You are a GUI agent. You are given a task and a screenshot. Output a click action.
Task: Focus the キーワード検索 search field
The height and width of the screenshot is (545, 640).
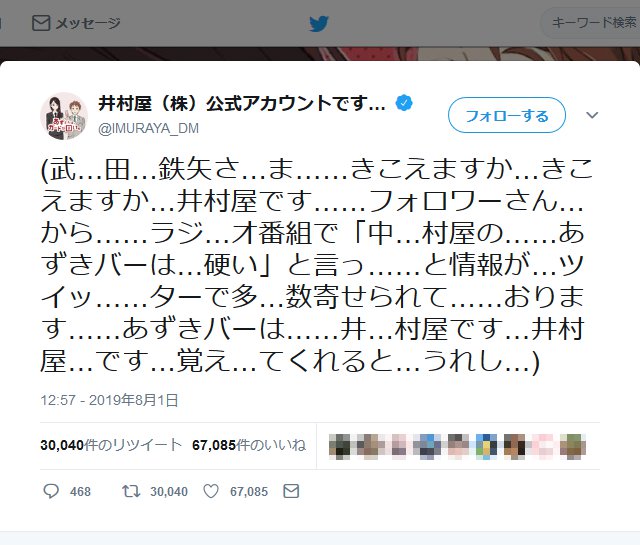tap(591, 23)
